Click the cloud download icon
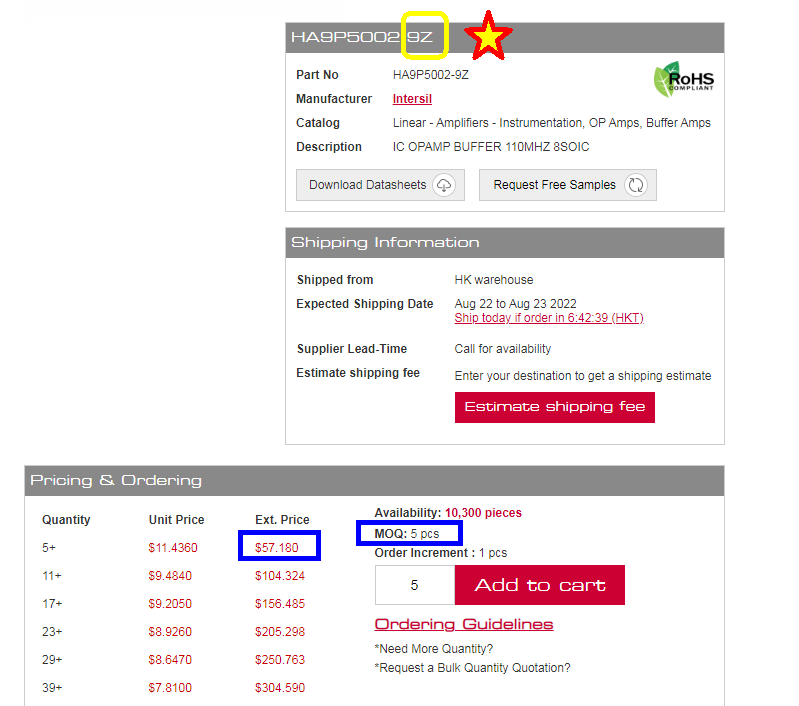Viewport: 799px width, 706px height. click(x=444, y=185)
